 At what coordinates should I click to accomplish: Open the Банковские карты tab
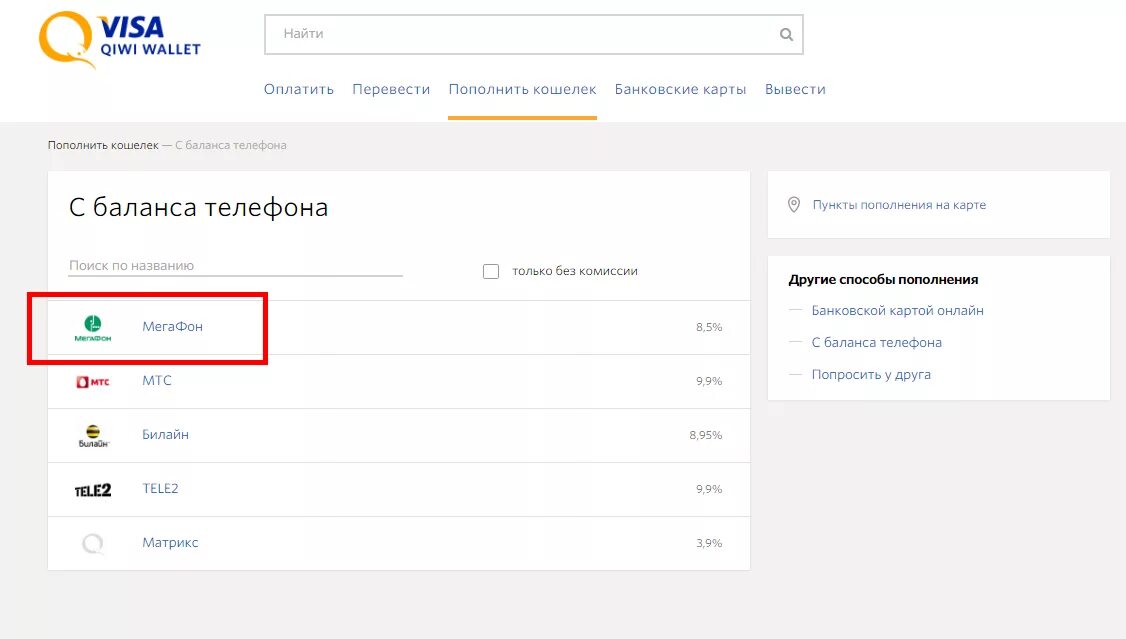(680, 89)
